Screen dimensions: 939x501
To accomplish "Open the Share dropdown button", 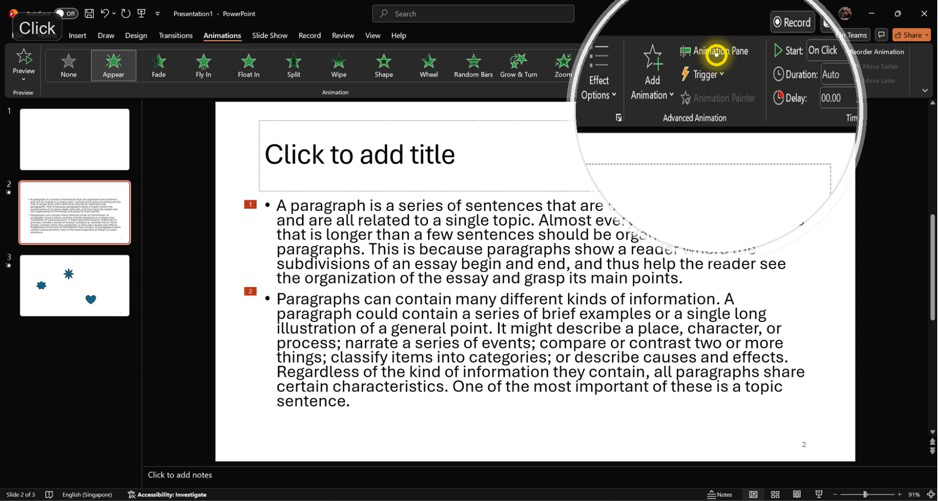I will pos(912,35).
